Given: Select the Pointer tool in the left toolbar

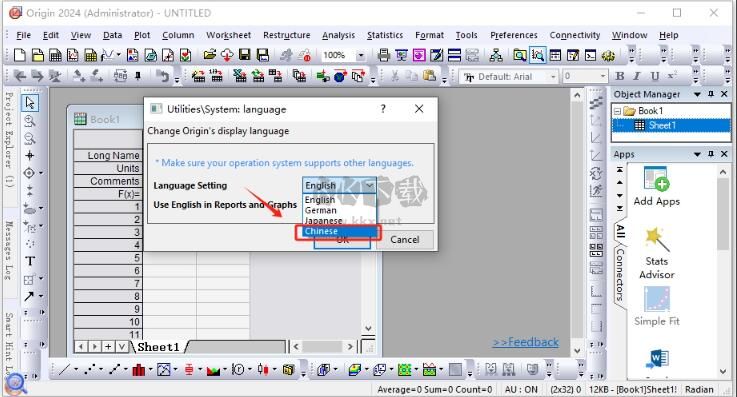Looking at the screenshot, I should click(x=30, y=103).
